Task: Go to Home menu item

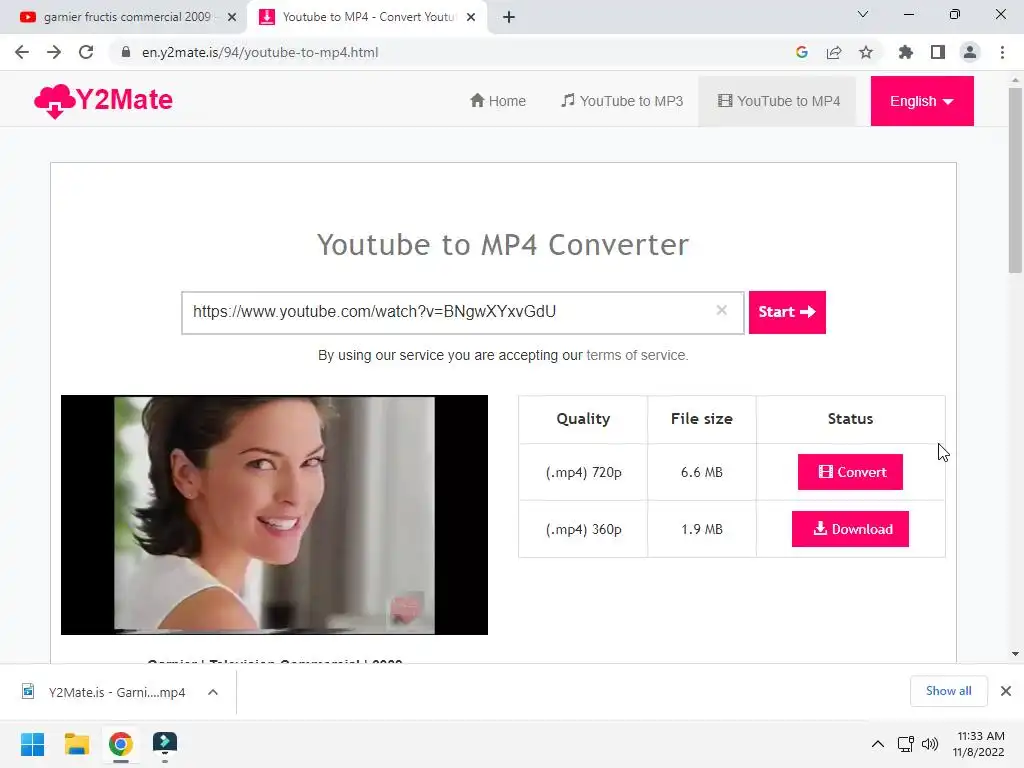Action: (x=498, y=101)
